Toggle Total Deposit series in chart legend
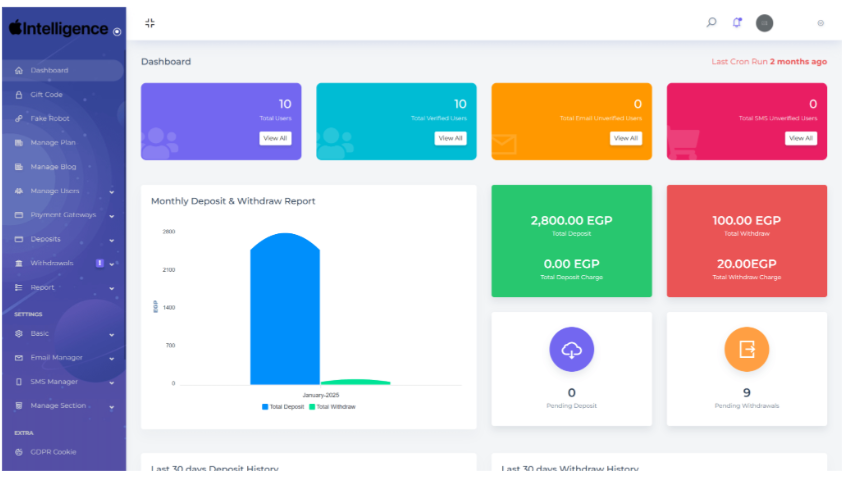 [x=283, y=407]
